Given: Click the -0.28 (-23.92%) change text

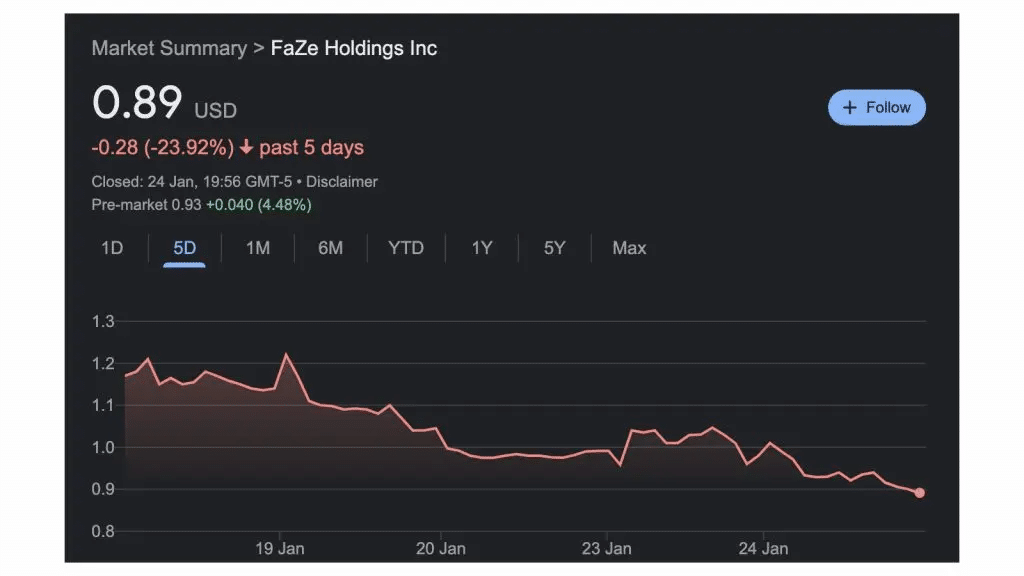Looking at the screenshot, I should pyautogui.click(x=162, y=148).
